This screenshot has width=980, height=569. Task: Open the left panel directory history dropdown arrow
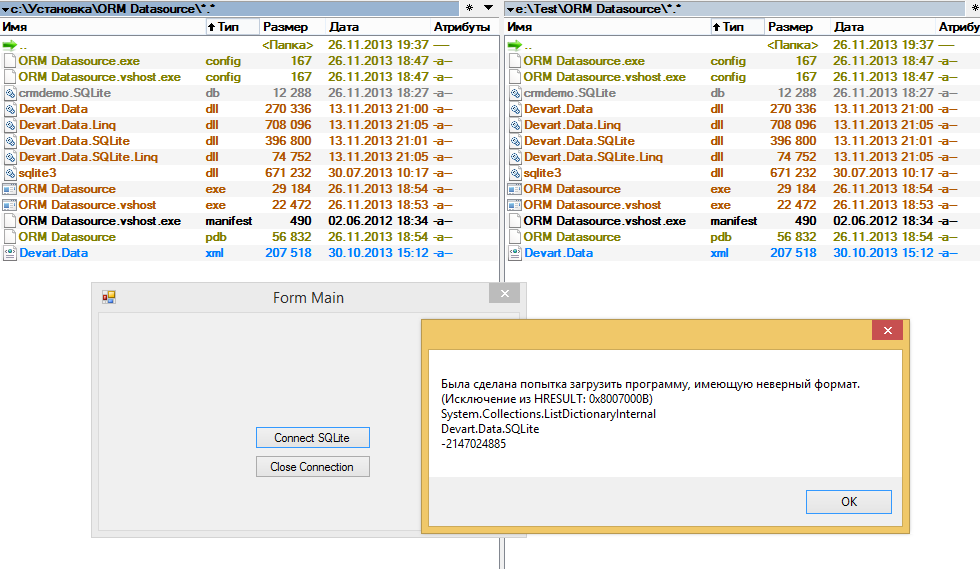tap(489, 8)
